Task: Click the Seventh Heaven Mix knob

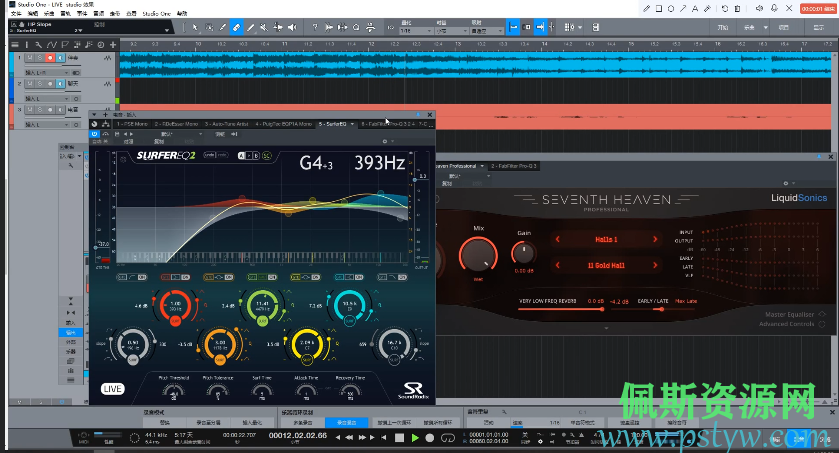Action: pyautogui.click(x=476, y=252)
